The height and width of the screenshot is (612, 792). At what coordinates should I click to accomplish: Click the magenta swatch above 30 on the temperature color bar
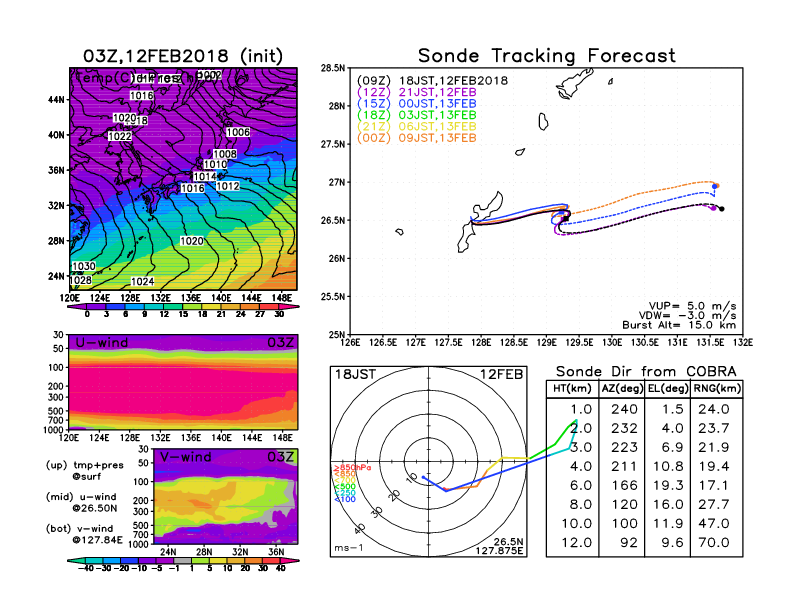point(289,307)
